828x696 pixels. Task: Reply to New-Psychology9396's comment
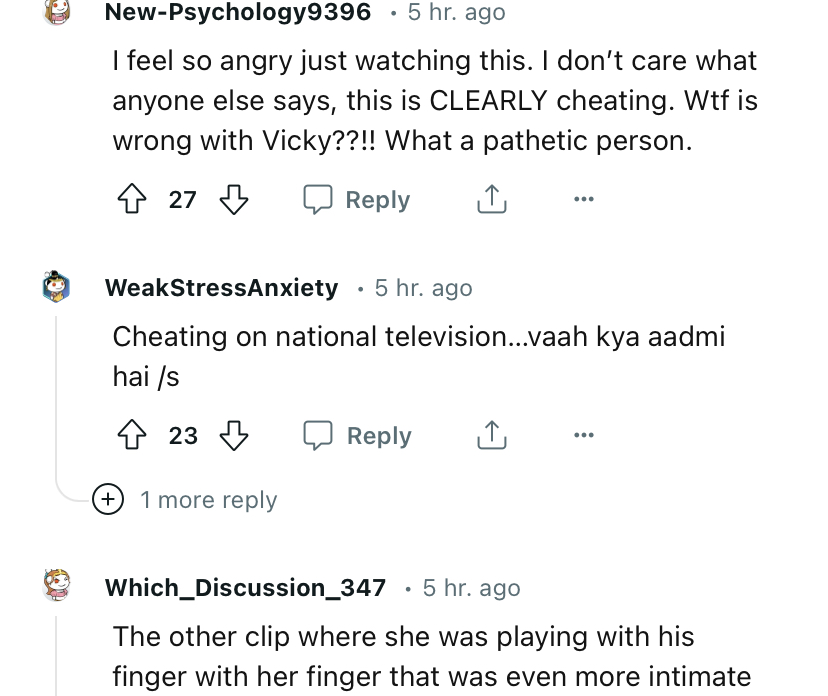click(x=358, y=200)
